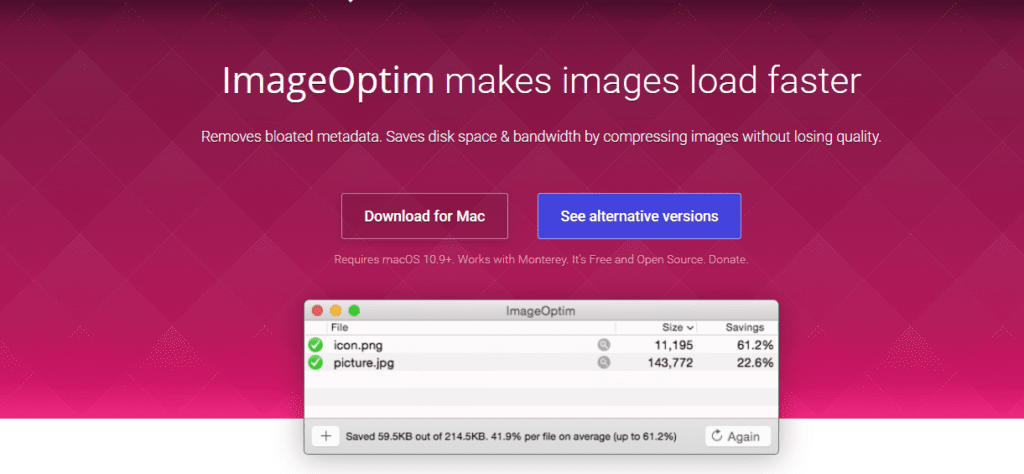Screen dimensions: 1024x474
Task: Run optimization again with the Again button
Action: point(738,436)
